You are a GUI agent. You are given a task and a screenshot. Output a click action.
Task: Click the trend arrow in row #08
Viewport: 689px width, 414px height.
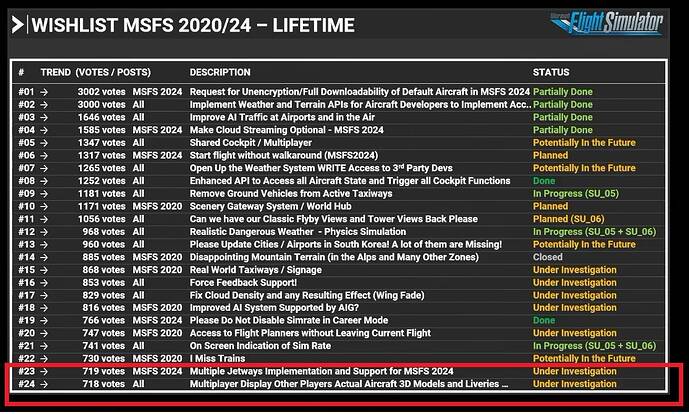tap(44, 181)
